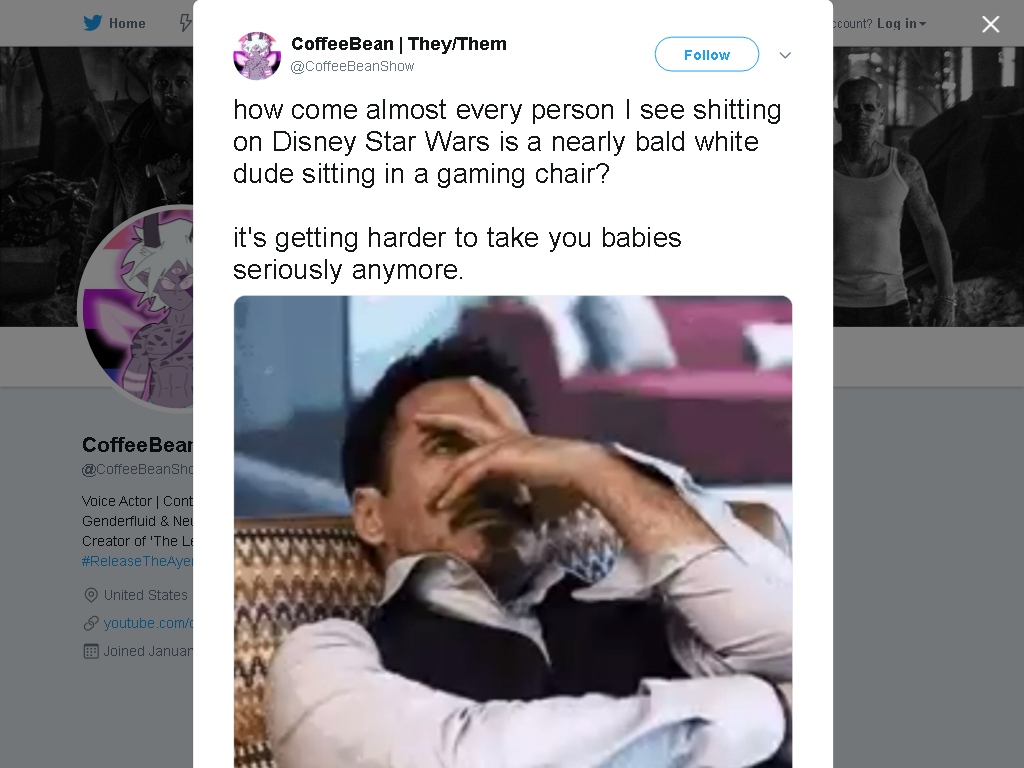Screen dimensions: 1024x768
Task: Click the @CoffeeBeanShow handle in the tweet
Action: pyautogui.click(x=352, y=66)
